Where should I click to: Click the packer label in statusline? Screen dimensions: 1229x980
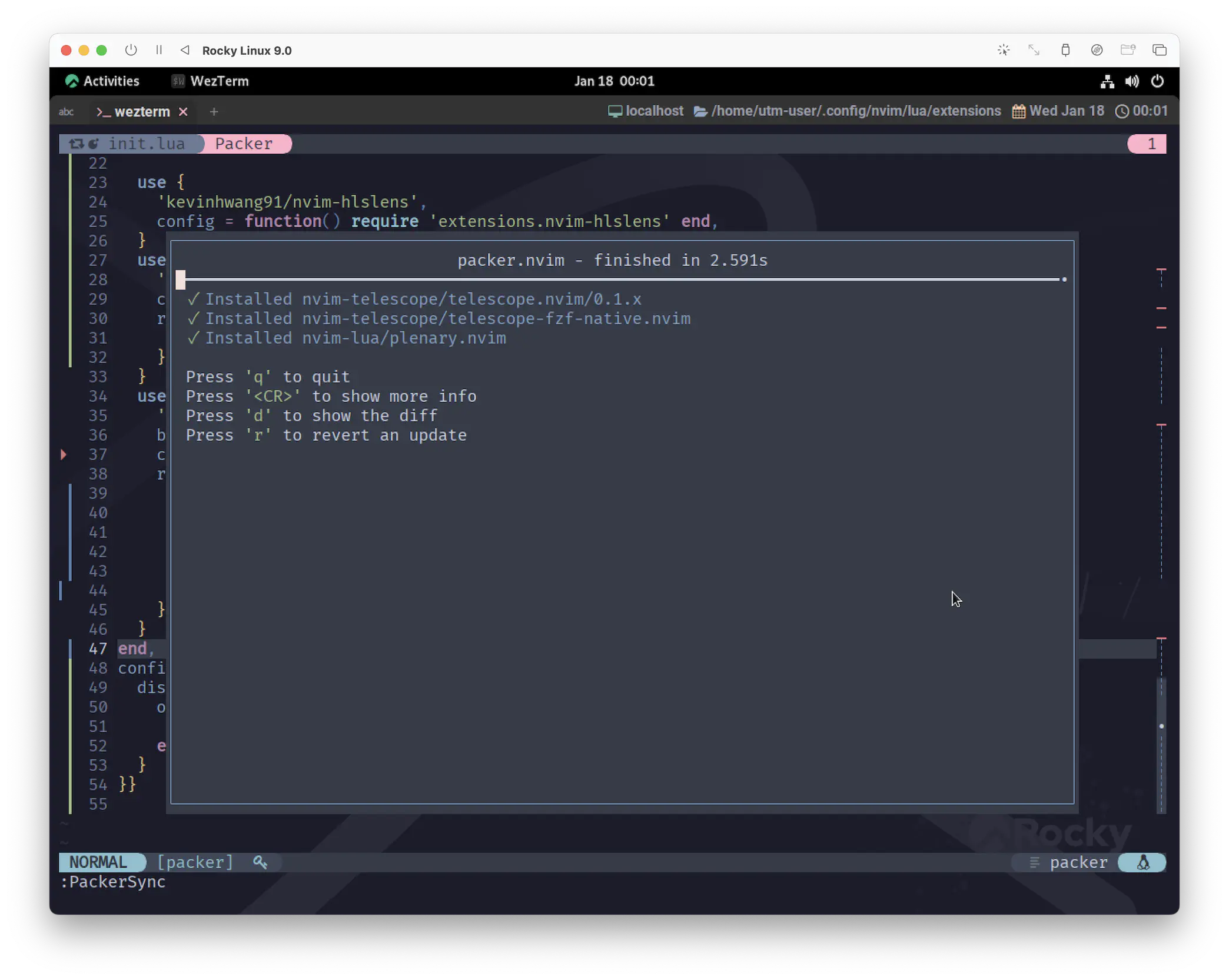click(1078, 862)
